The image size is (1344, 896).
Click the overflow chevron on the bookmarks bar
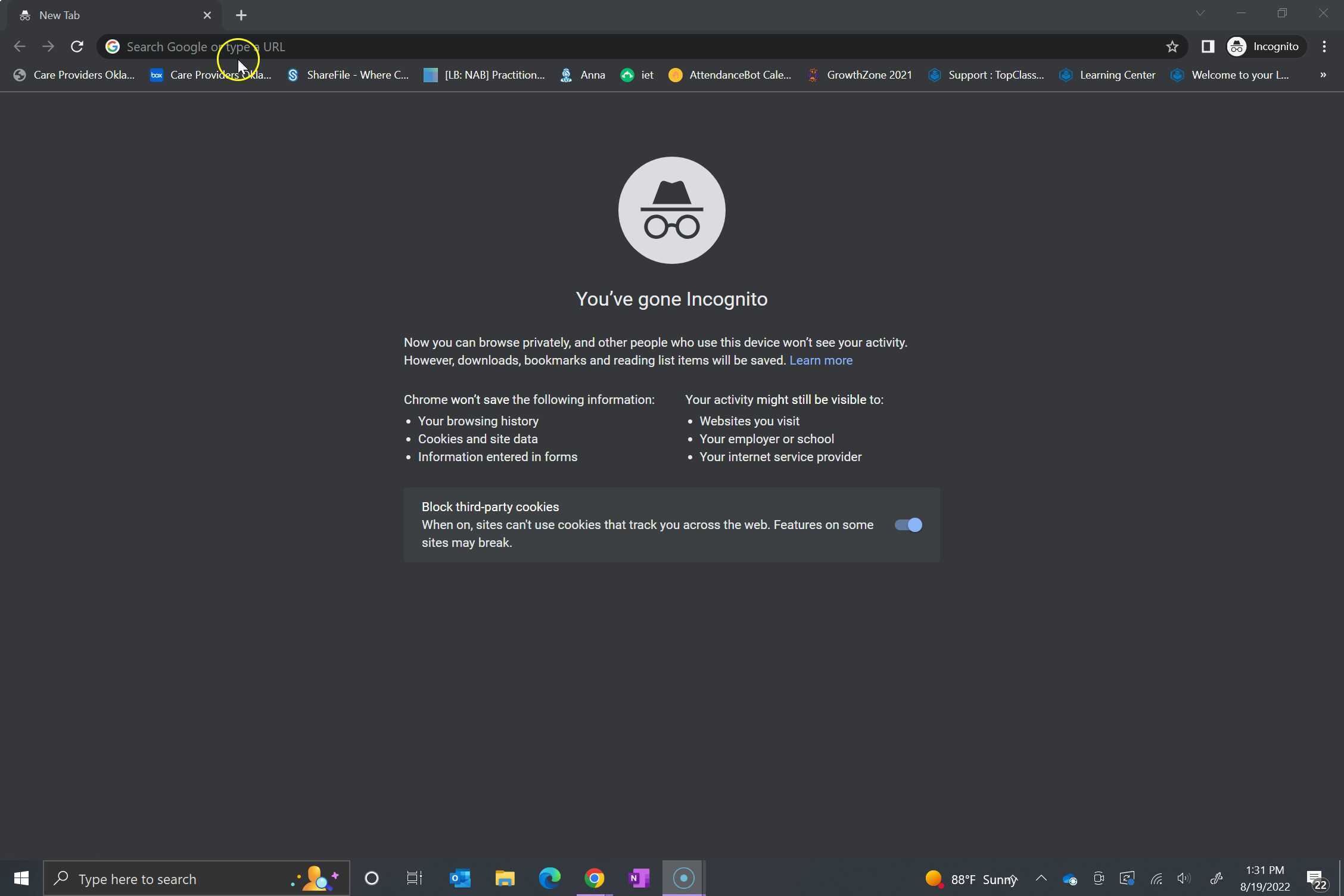click(x=1323, y=75)
